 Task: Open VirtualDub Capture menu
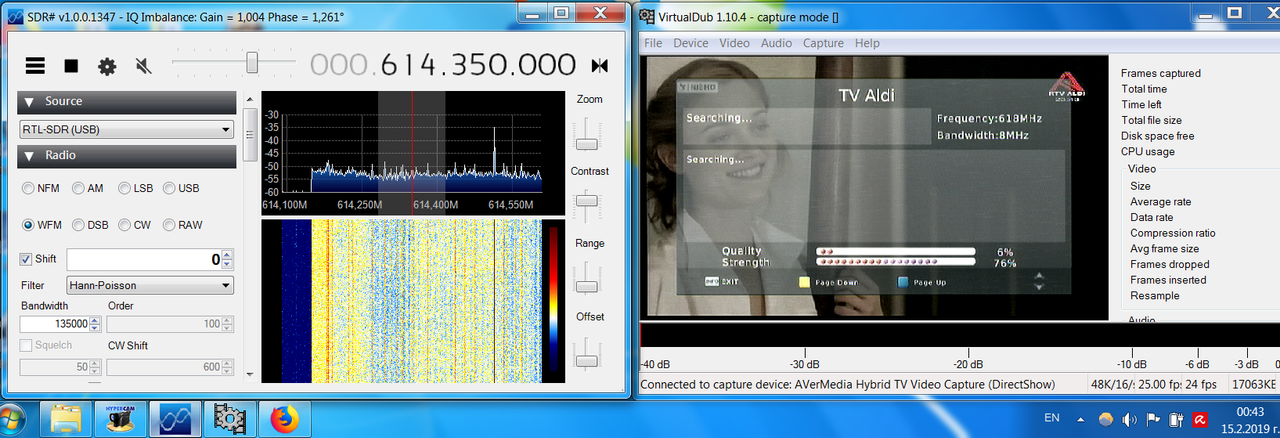click(x=823, y=43)
